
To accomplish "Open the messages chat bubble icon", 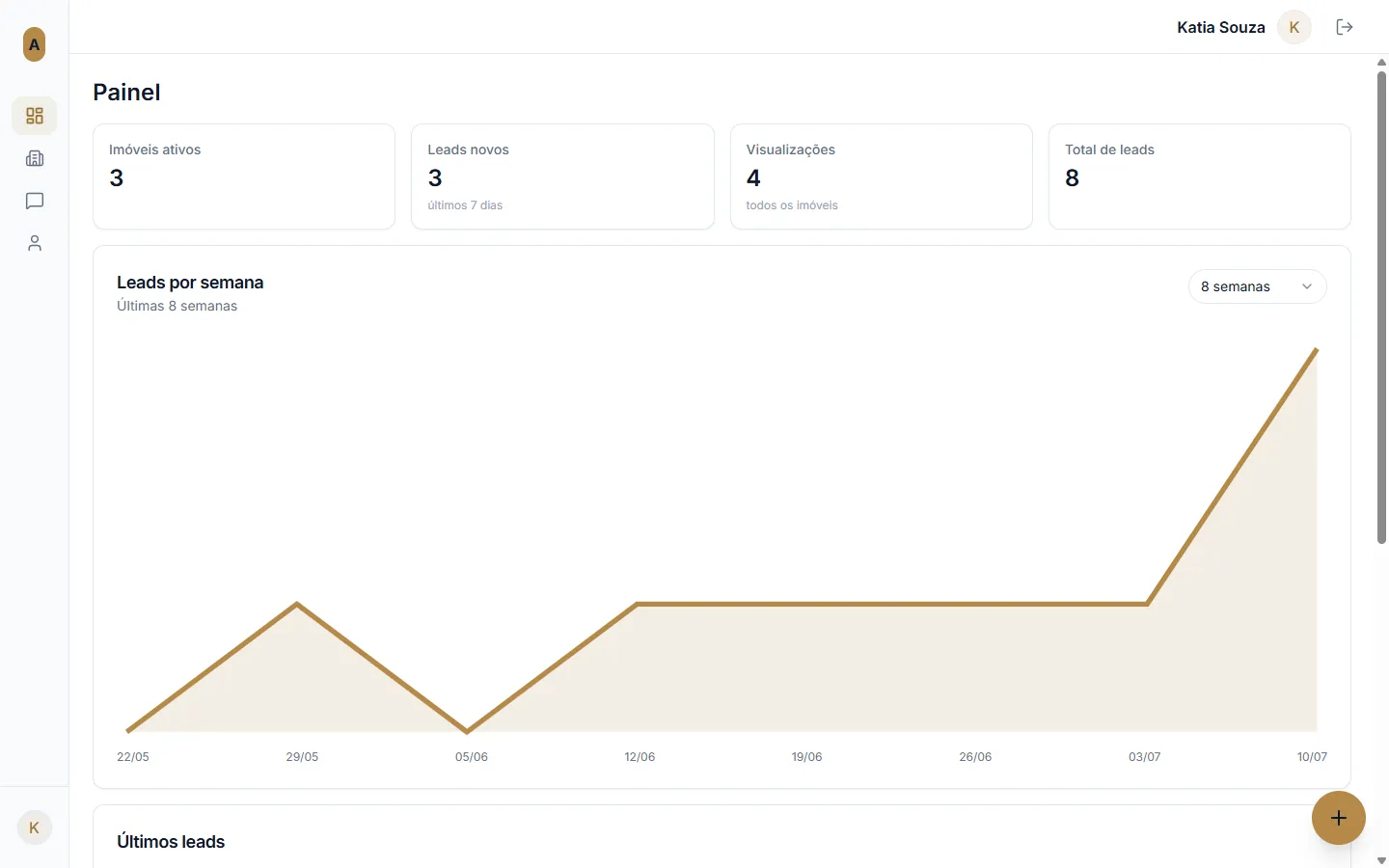I will (x=35, y=201).
